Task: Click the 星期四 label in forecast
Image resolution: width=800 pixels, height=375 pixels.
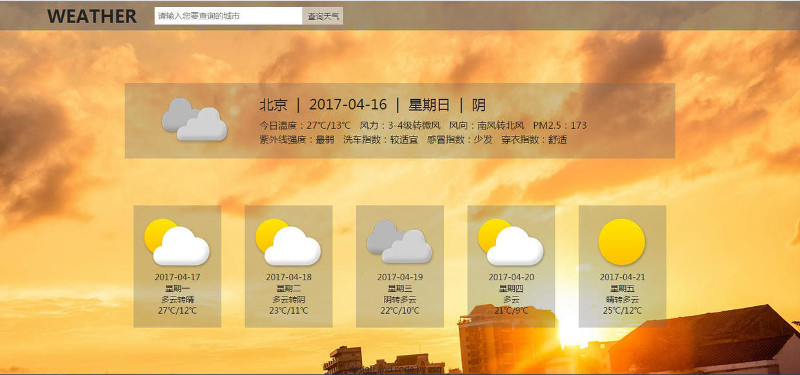Action: 511,288
